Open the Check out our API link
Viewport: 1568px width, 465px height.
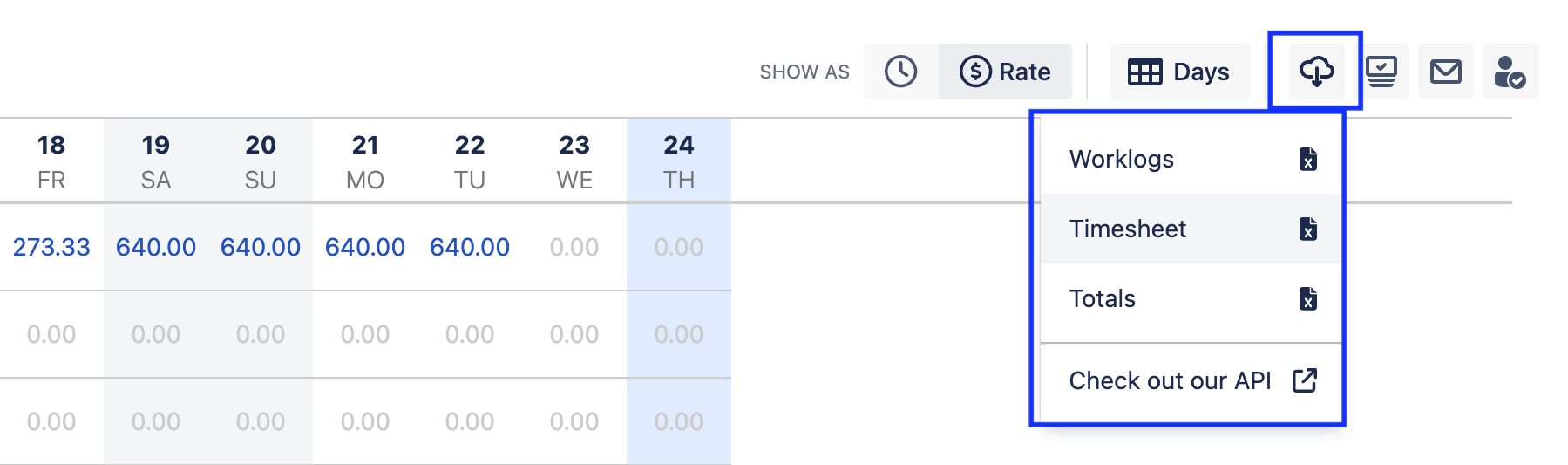click(1170, 380)
